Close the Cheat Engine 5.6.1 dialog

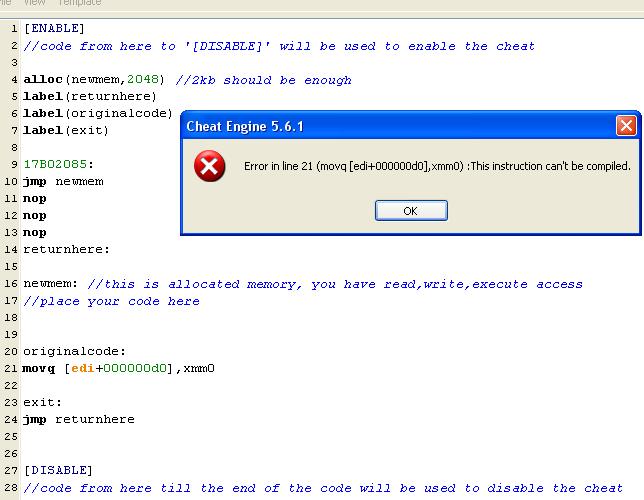coord(626,125)
